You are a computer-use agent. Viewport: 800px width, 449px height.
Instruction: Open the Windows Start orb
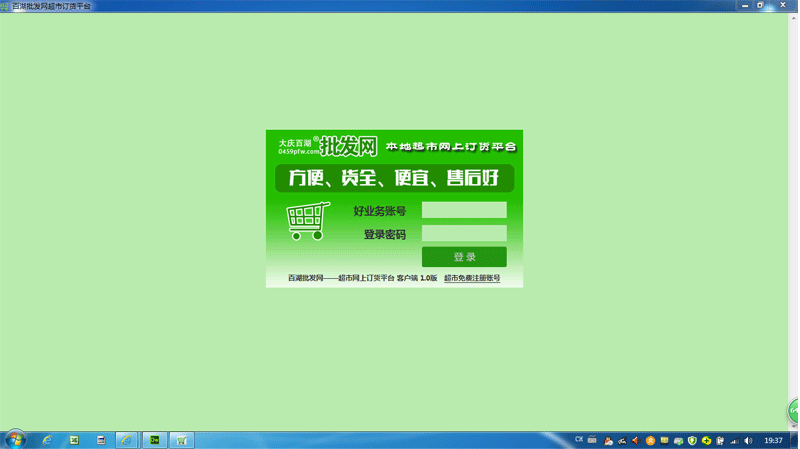[15, 440]
